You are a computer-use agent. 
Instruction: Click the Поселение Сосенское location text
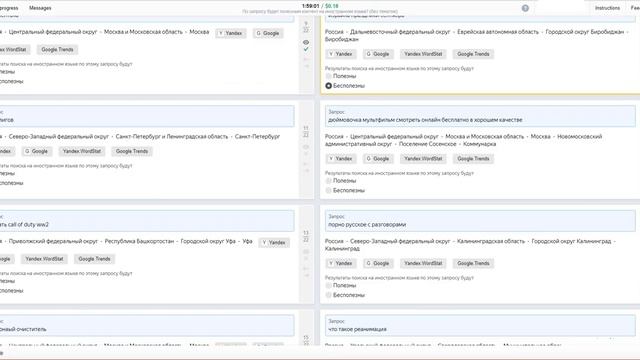pos(427,144)
